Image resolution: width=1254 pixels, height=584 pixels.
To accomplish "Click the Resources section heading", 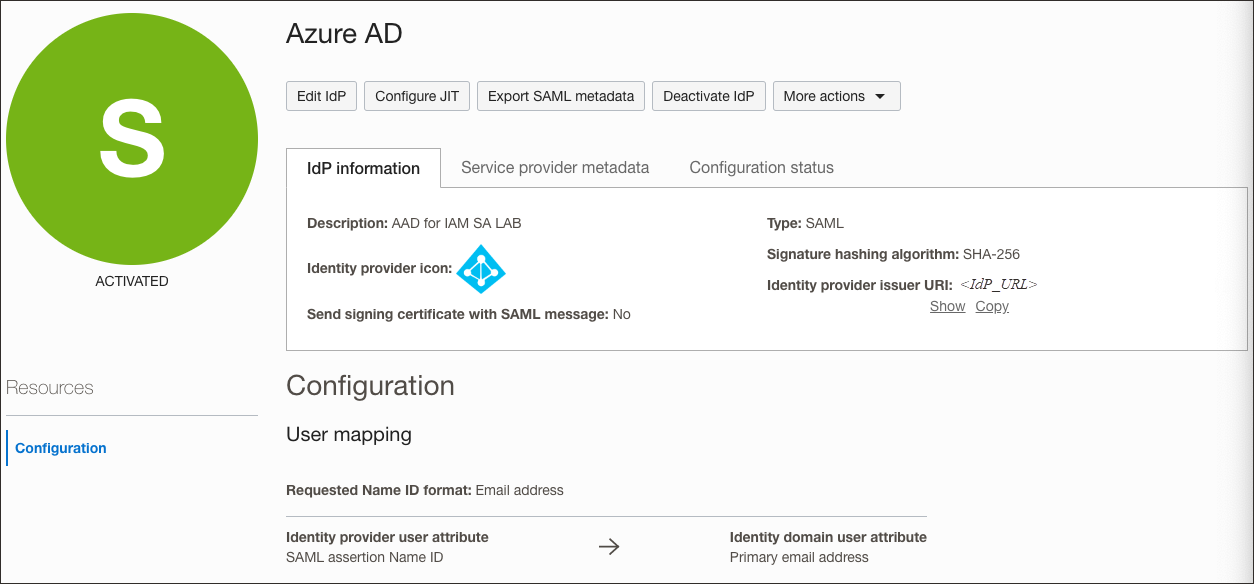I will tap(49, 387).
